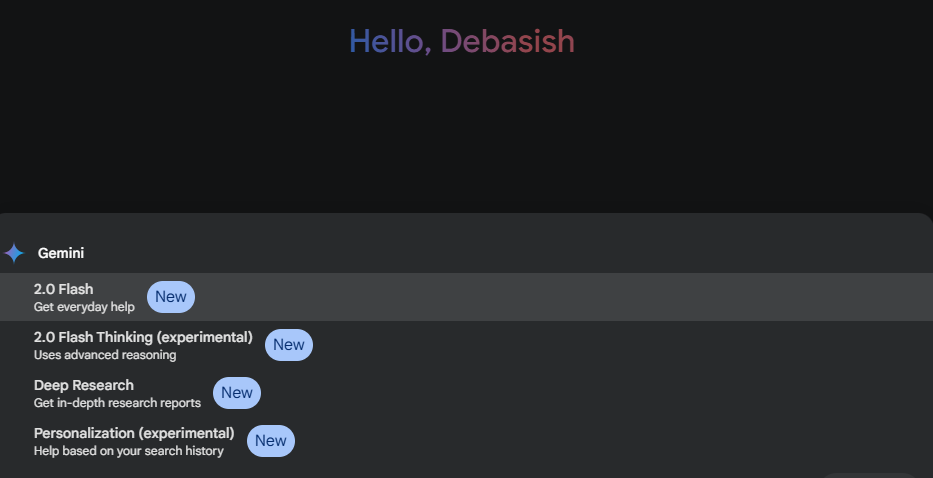The width and height of the screenshot is (933, 478).
Task: Click the partially visible button at bottom right
Action: (x=868, y=474)
